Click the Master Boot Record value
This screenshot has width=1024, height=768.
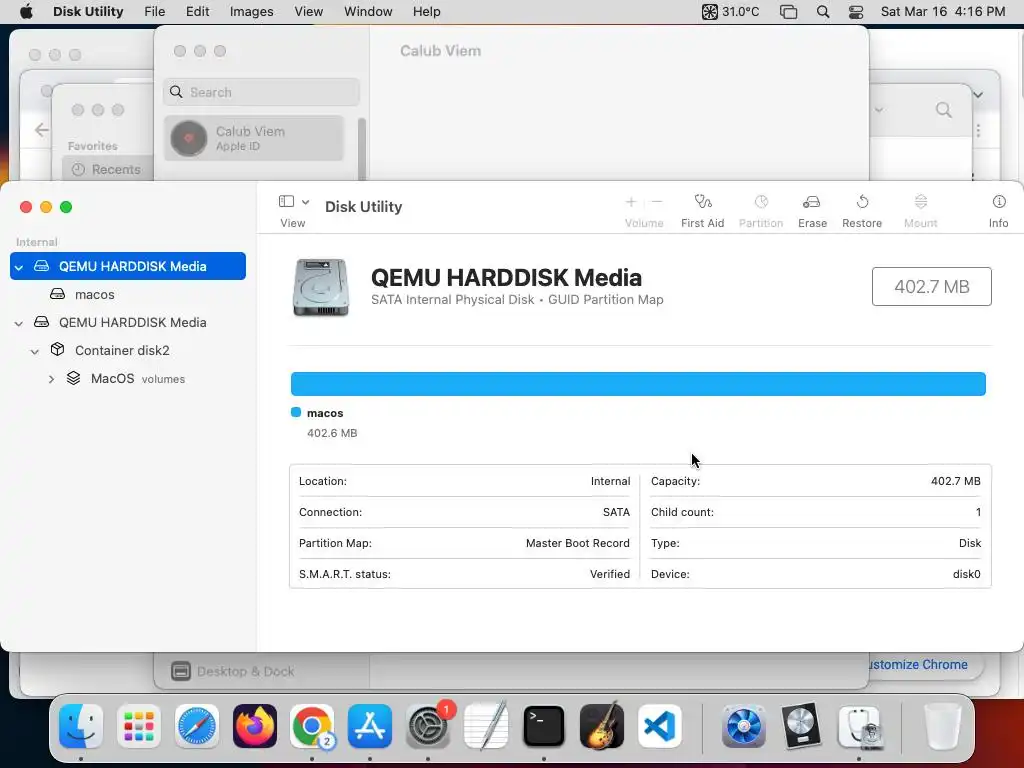coord(577,543)
